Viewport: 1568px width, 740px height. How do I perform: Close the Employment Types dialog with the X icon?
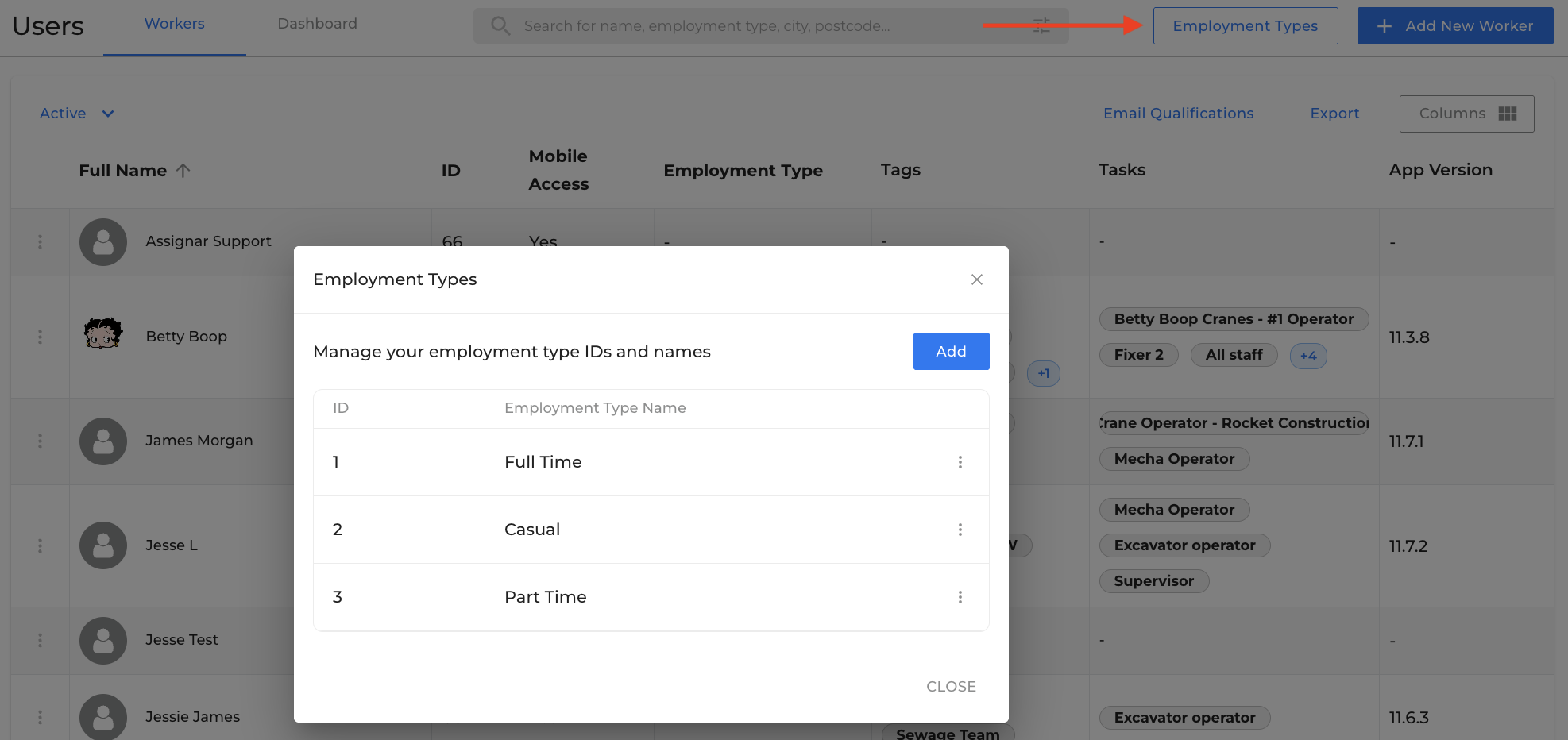point(977,279)
